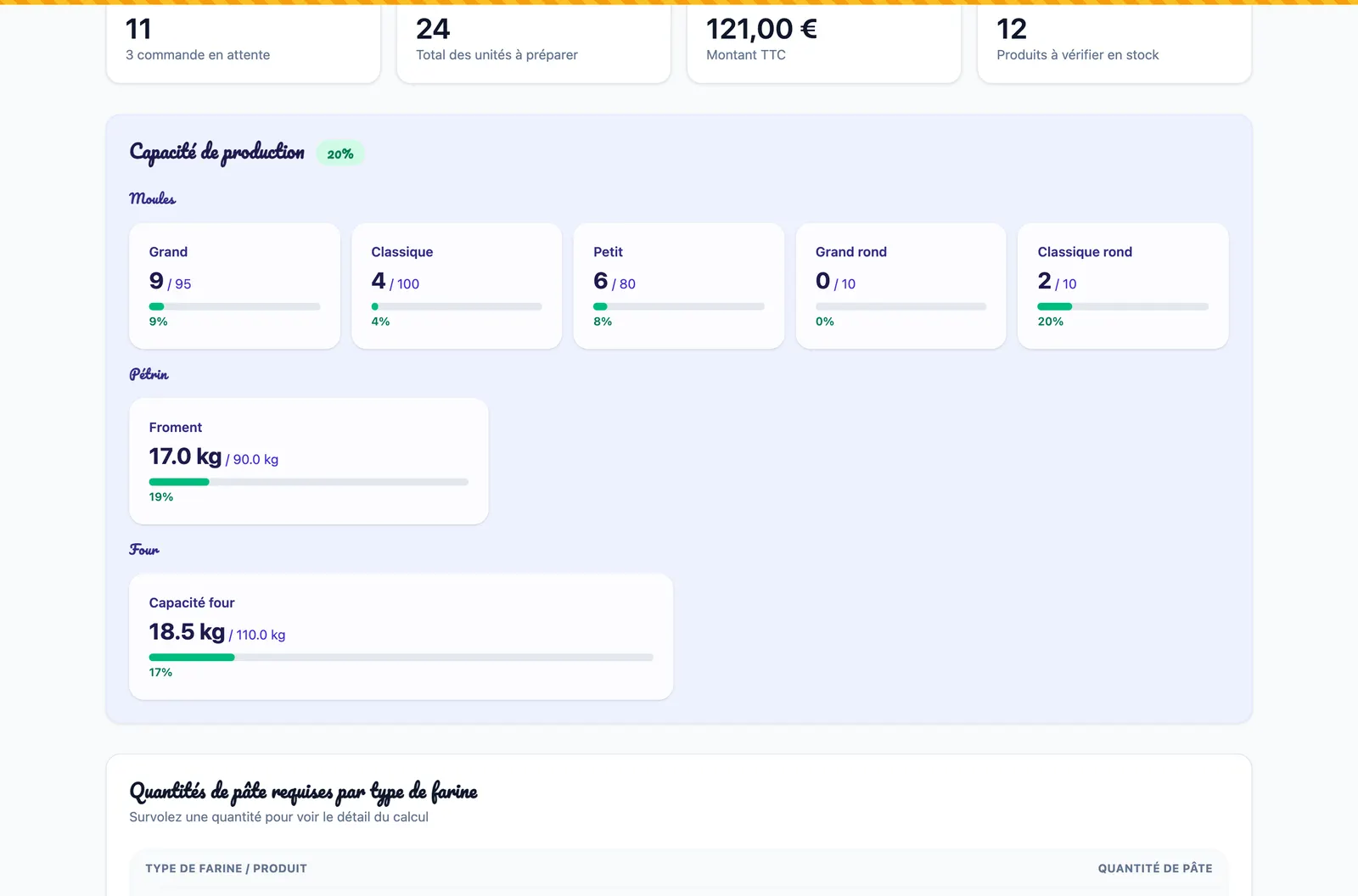Screen dimensions: 1358x896
Task: Click the Classique rond progress bar
Action: click(1123, 306)
